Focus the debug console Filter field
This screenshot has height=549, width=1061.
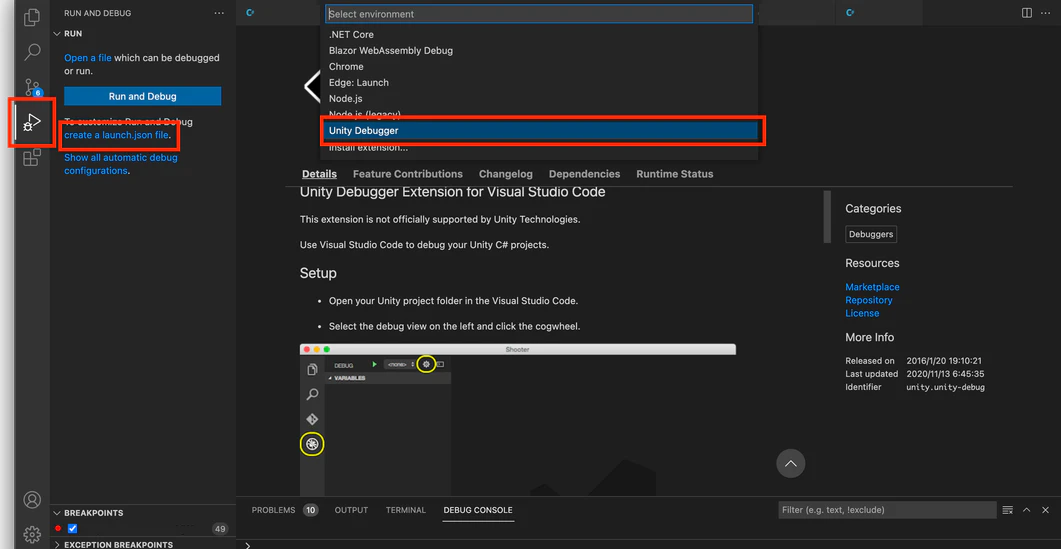pos(887,510)
